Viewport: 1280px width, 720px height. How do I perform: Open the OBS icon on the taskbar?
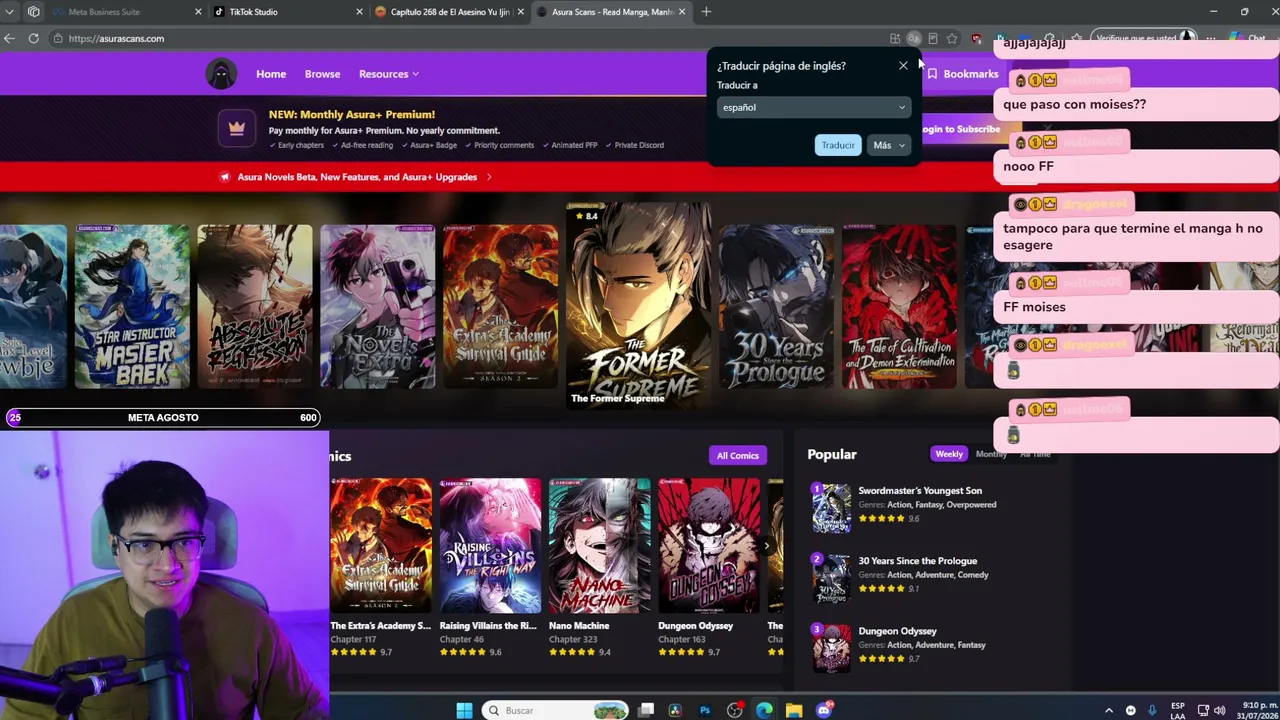pos(735,710)
